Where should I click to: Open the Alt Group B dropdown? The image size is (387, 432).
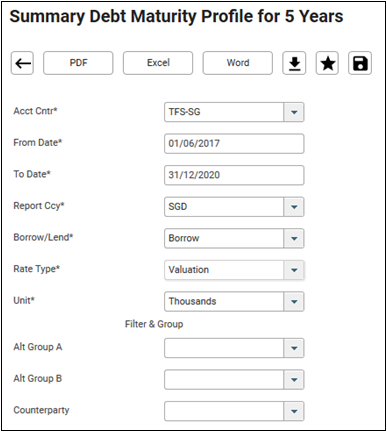[294, 379]
